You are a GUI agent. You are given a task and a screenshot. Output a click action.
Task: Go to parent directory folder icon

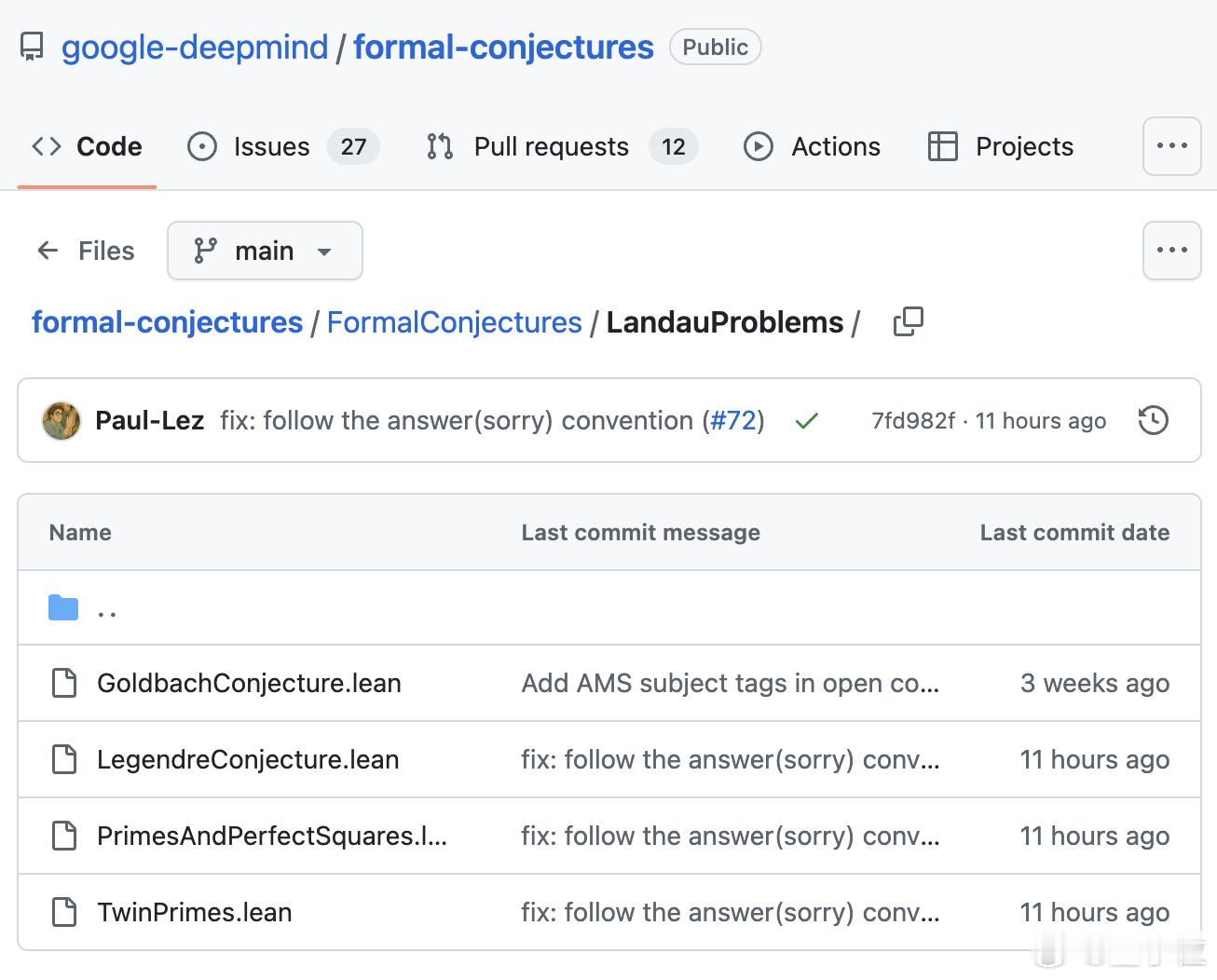63,608
